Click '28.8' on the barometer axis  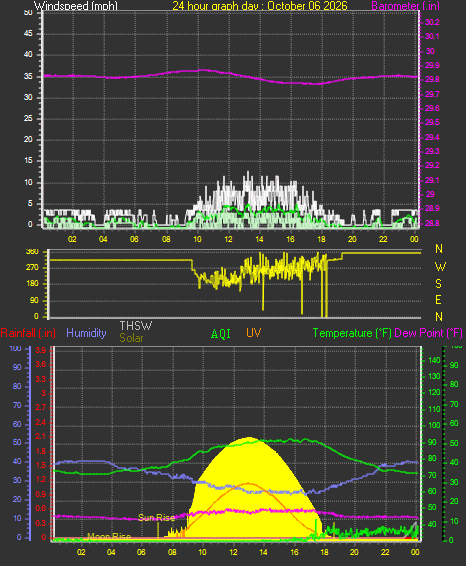(432, 223)
